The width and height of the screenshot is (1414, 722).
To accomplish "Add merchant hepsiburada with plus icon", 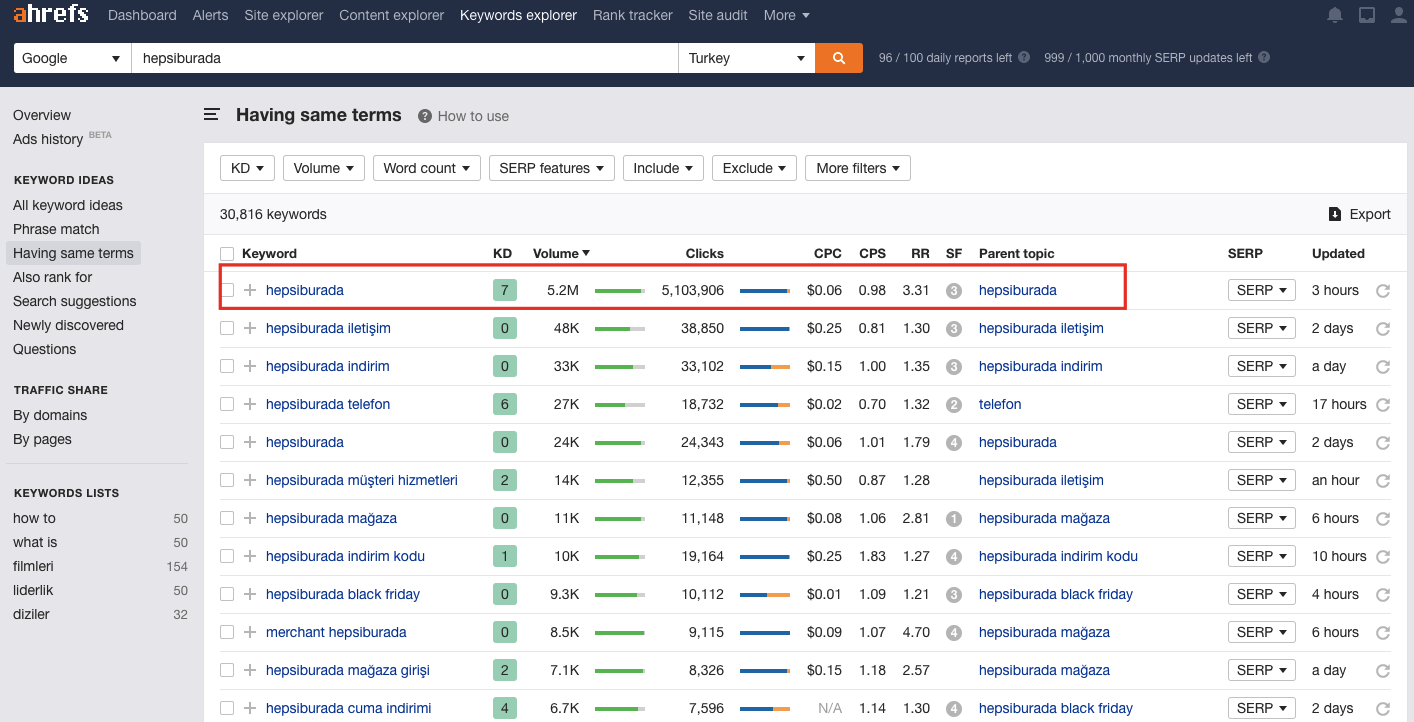I will 250,632.
